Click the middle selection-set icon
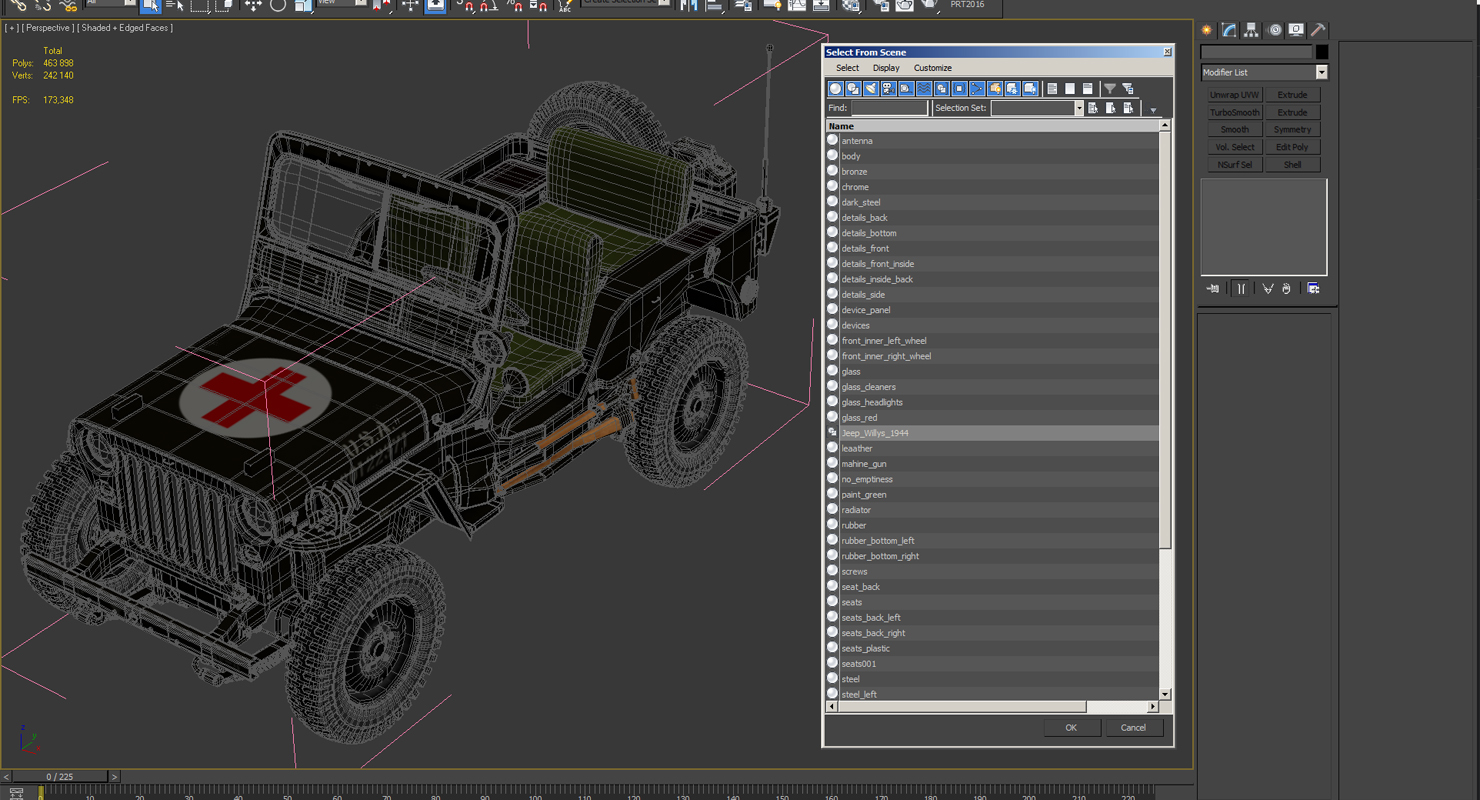 [x=1111, y=108]
